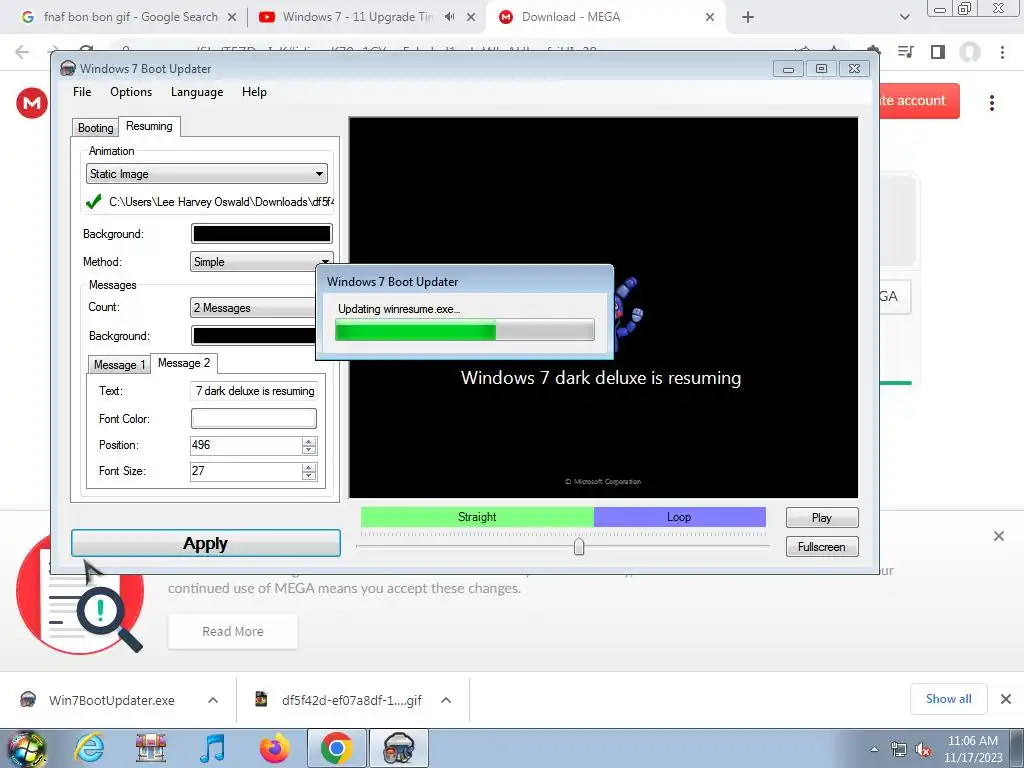
Task: Expand Win7BootUpdater.exe download options
Action: pos(213,700)
